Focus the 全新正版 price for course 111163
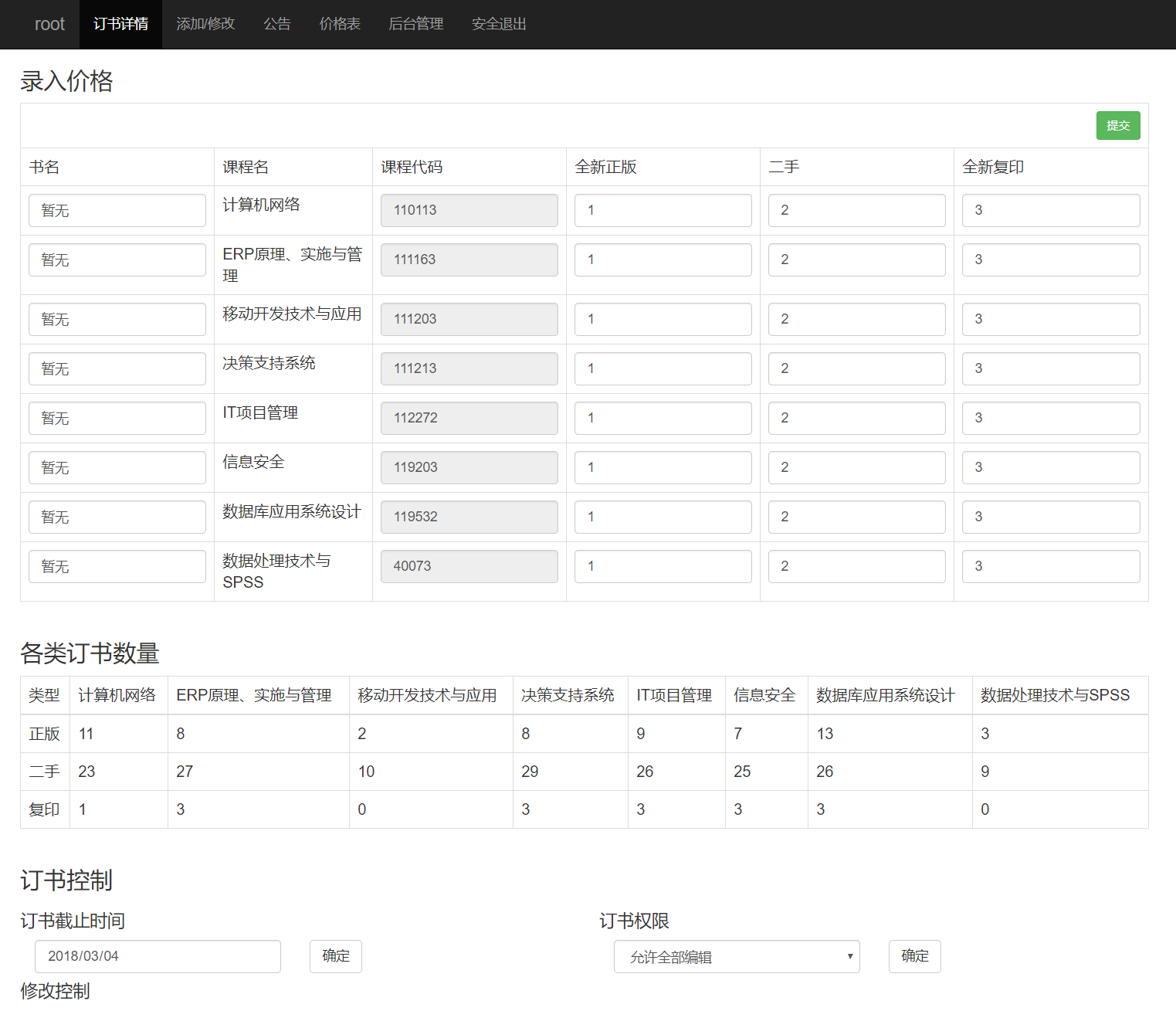Screen dimensions: 1176x1011 [x=663, y=260]
